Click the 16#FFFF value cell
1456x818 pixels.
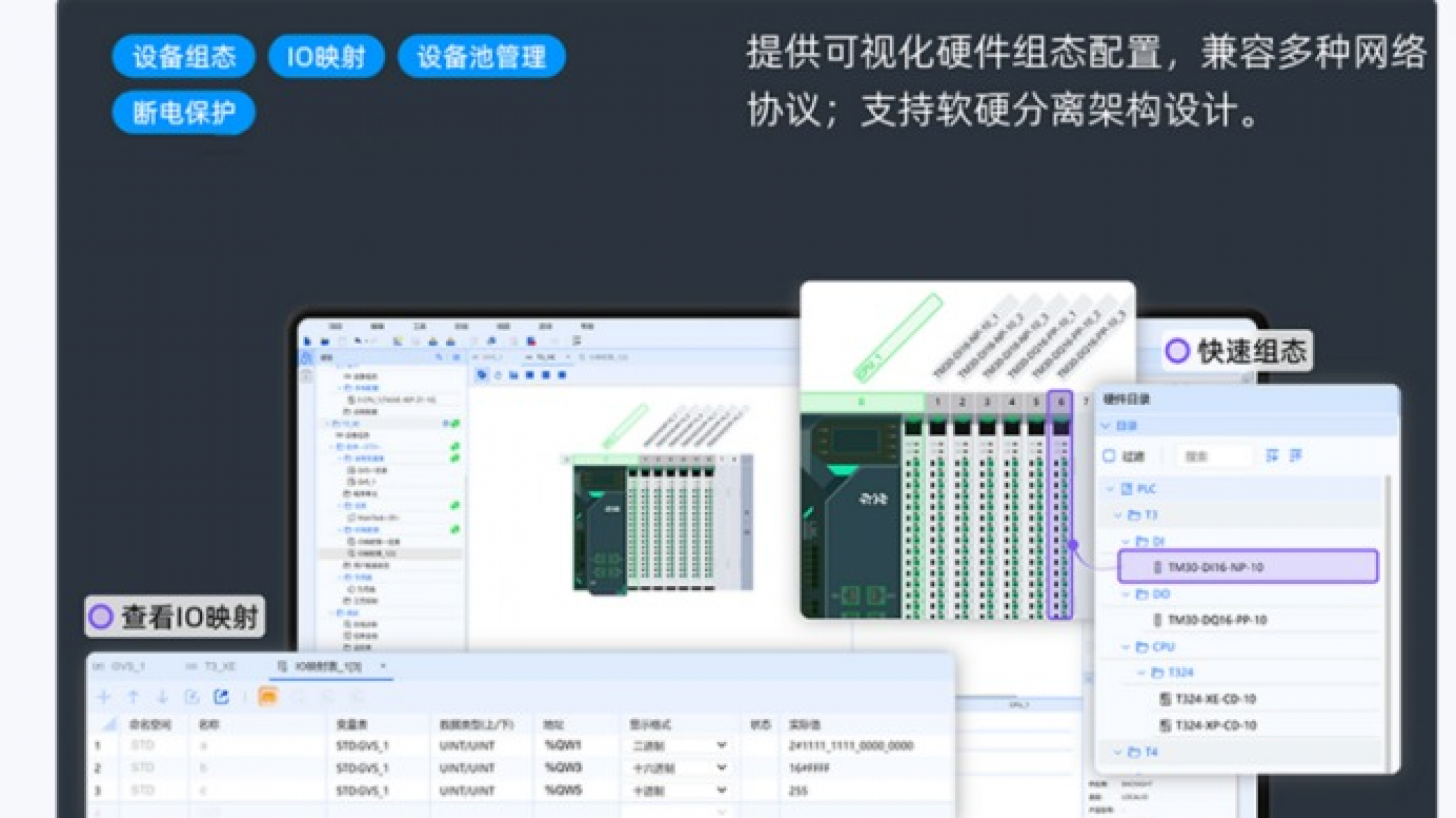coord(809,768)
